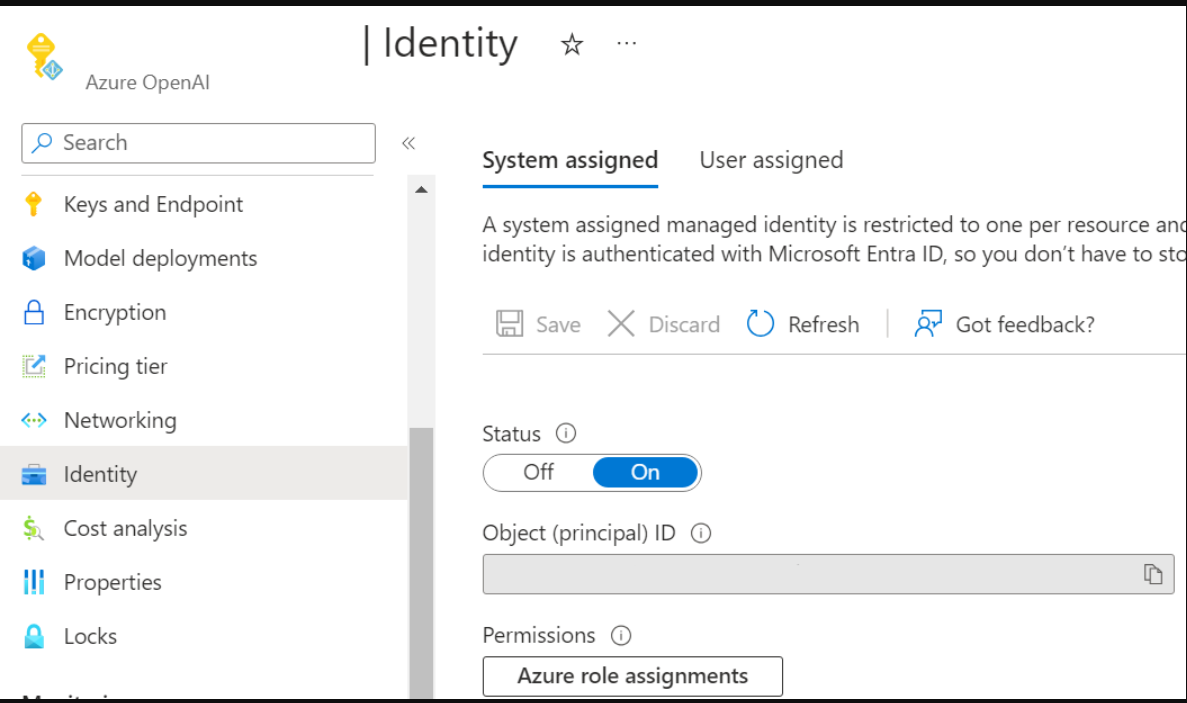Click the Refresh icon in the toolbar
This screenshot has height=703, width=1187.
761,324
